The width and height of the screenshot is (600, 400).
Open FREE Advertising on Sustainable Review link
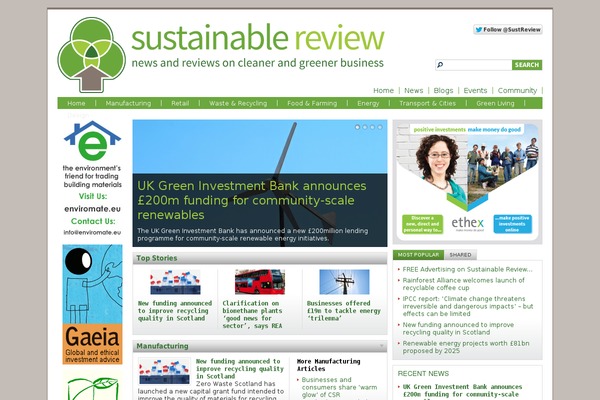[467, 269]
